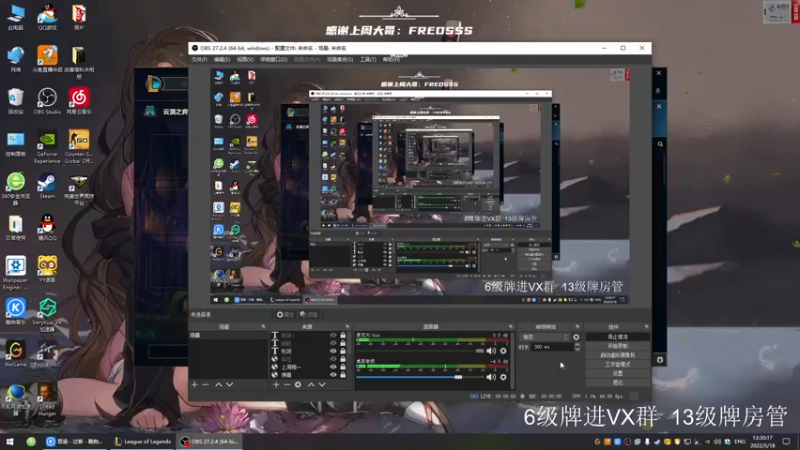The width and height of the screenshot is (800, 450).
Task: Click the 属性 properties button above the docks
Action: point(285,315)
